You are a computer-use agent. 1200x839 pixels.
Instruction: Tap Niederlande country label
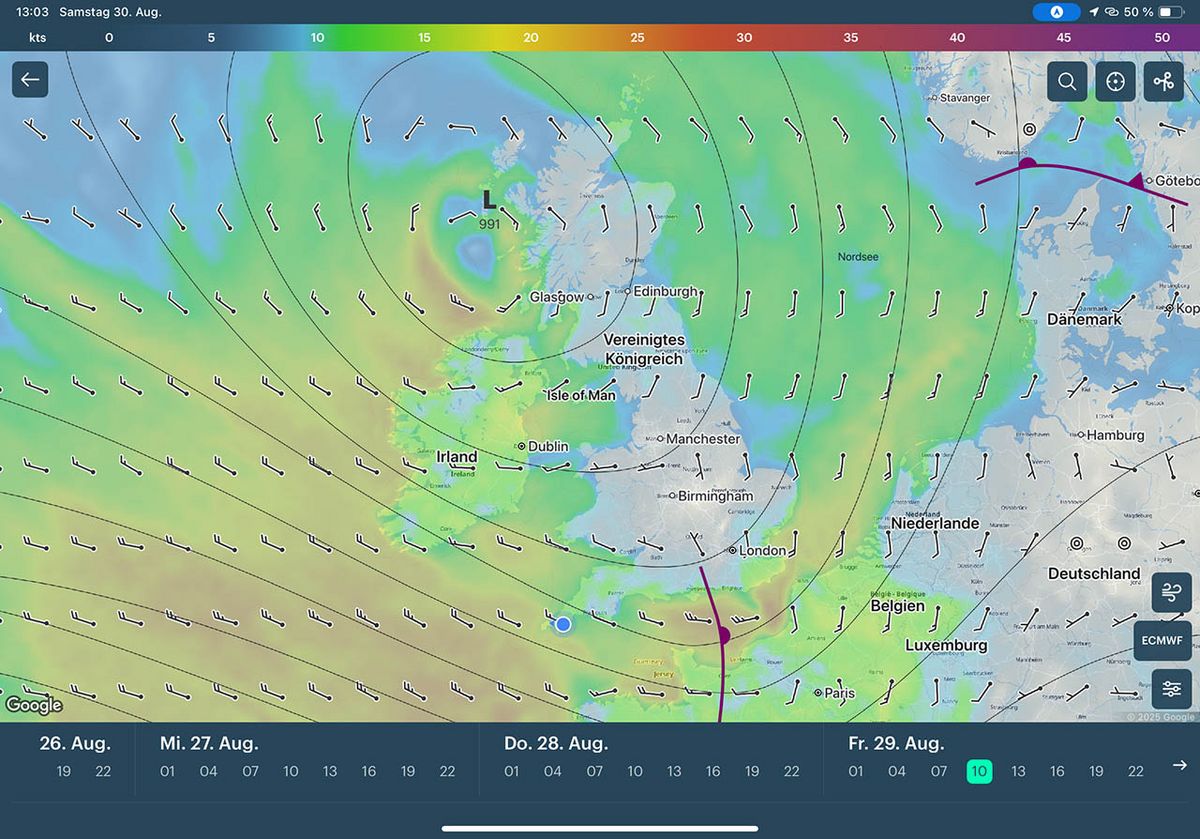coord(935,523)
